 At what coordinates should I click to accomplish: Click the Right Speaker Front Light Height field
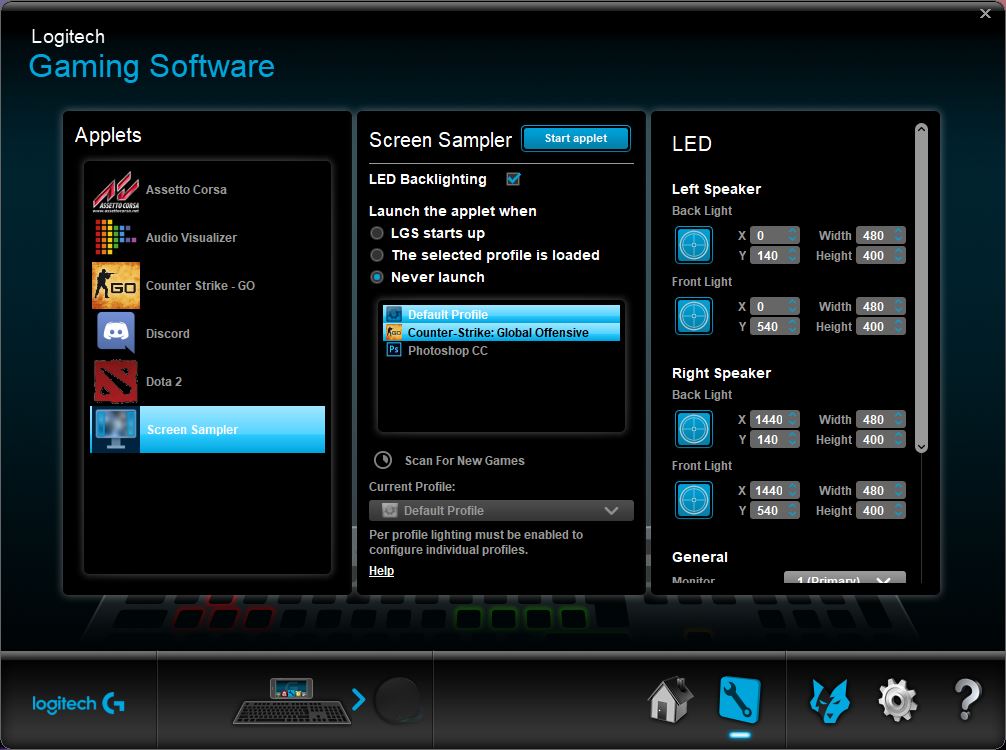(x=880, y=511)
